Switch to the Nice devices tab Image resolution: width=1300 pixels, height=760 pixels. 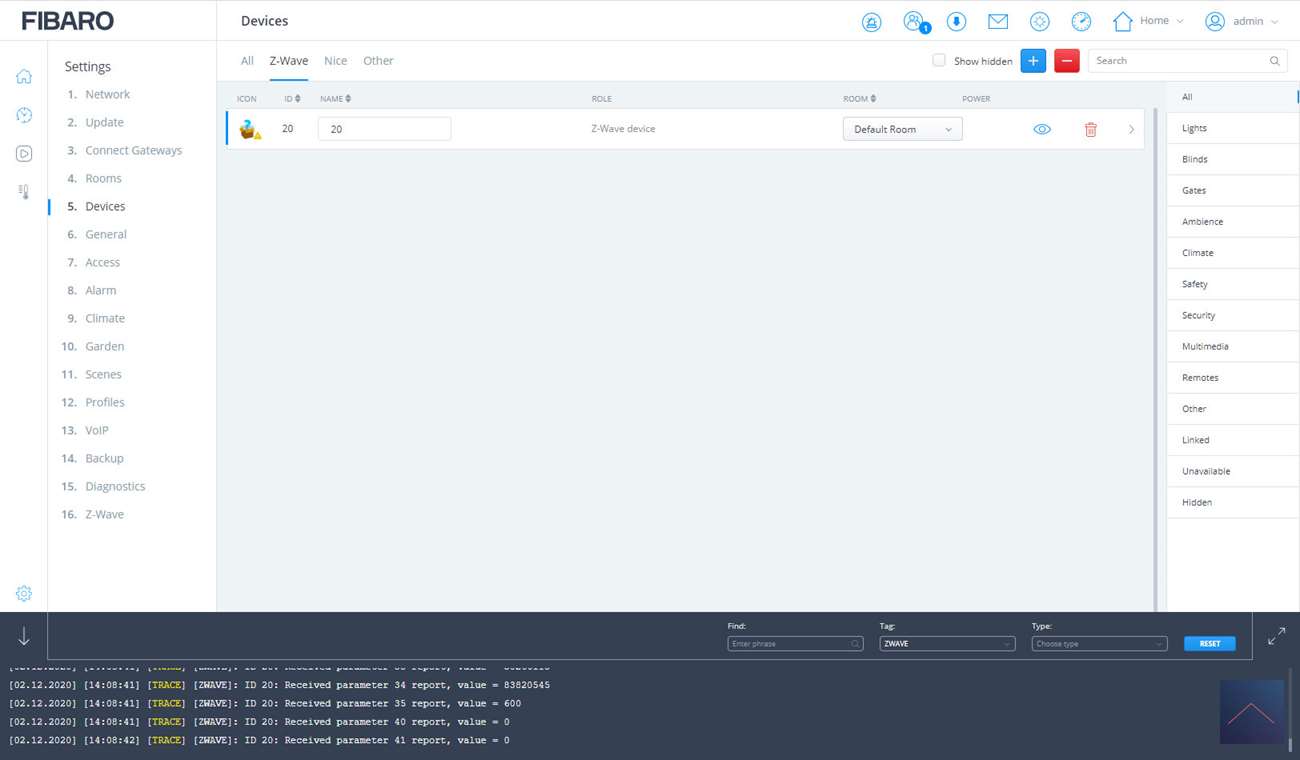pyautogui.click(x=335, y=61)
